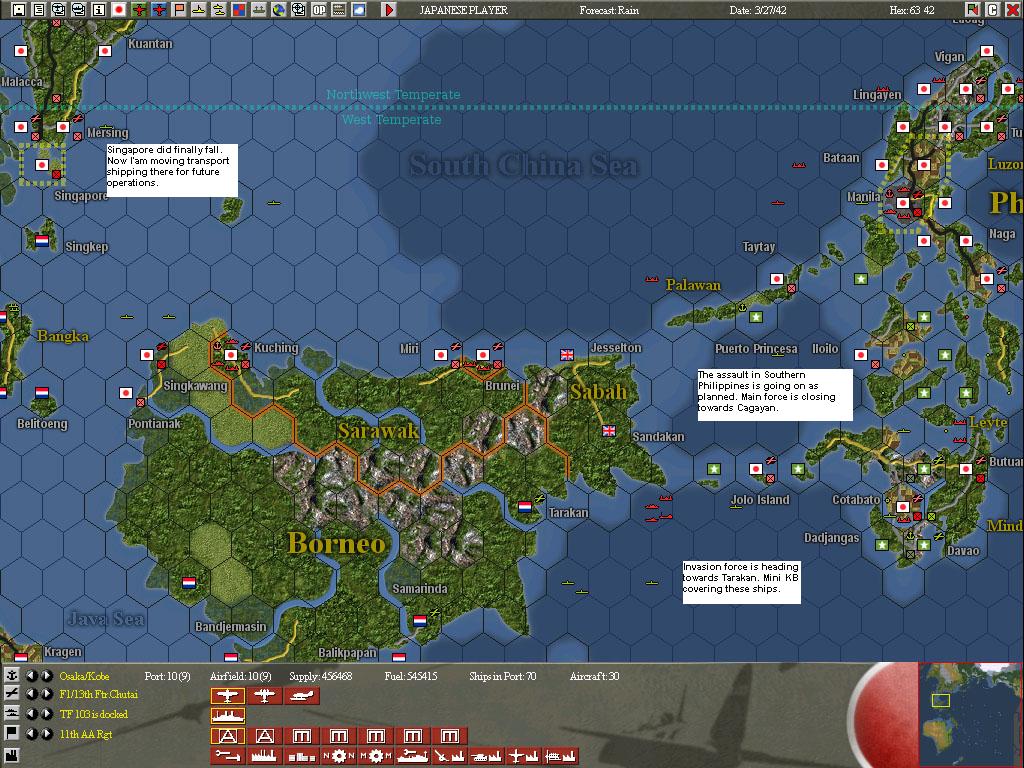Click the 11th AA Rgt unit name

86,734
